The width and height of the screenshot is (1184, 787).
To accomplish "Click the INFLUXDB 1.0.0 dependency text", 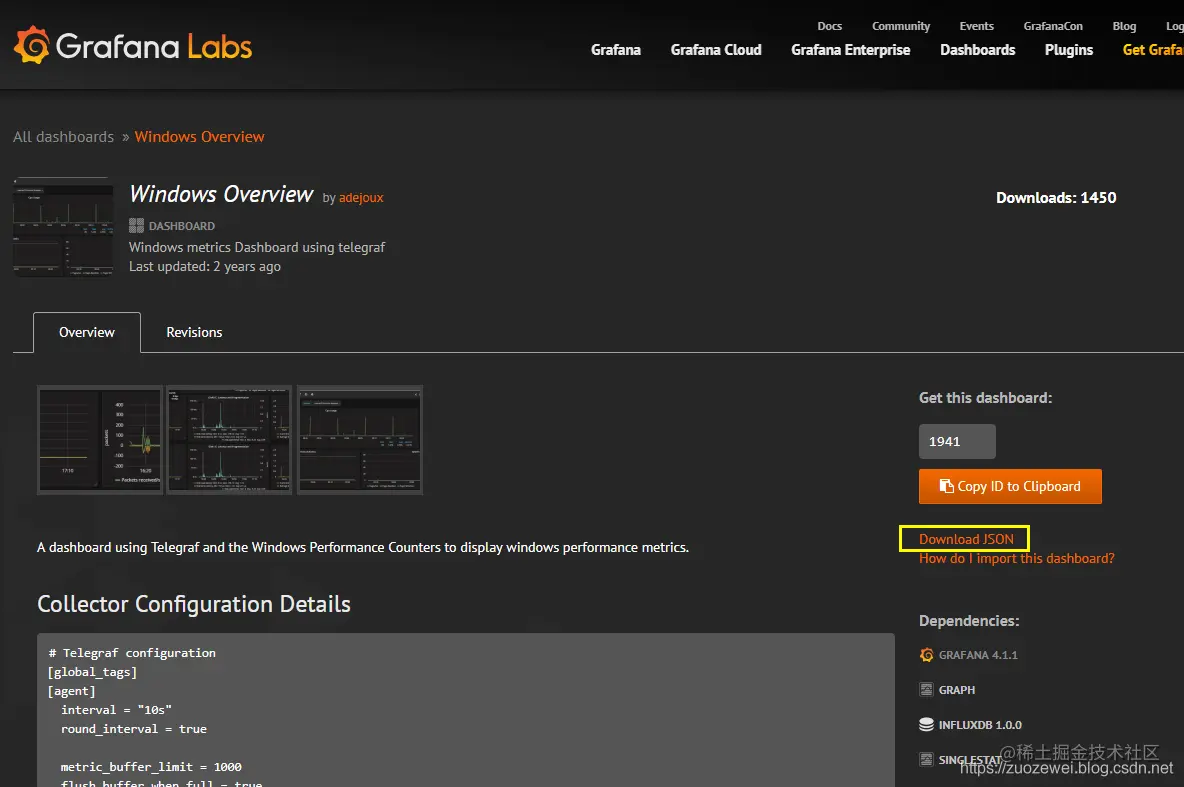I will point(980,724).
